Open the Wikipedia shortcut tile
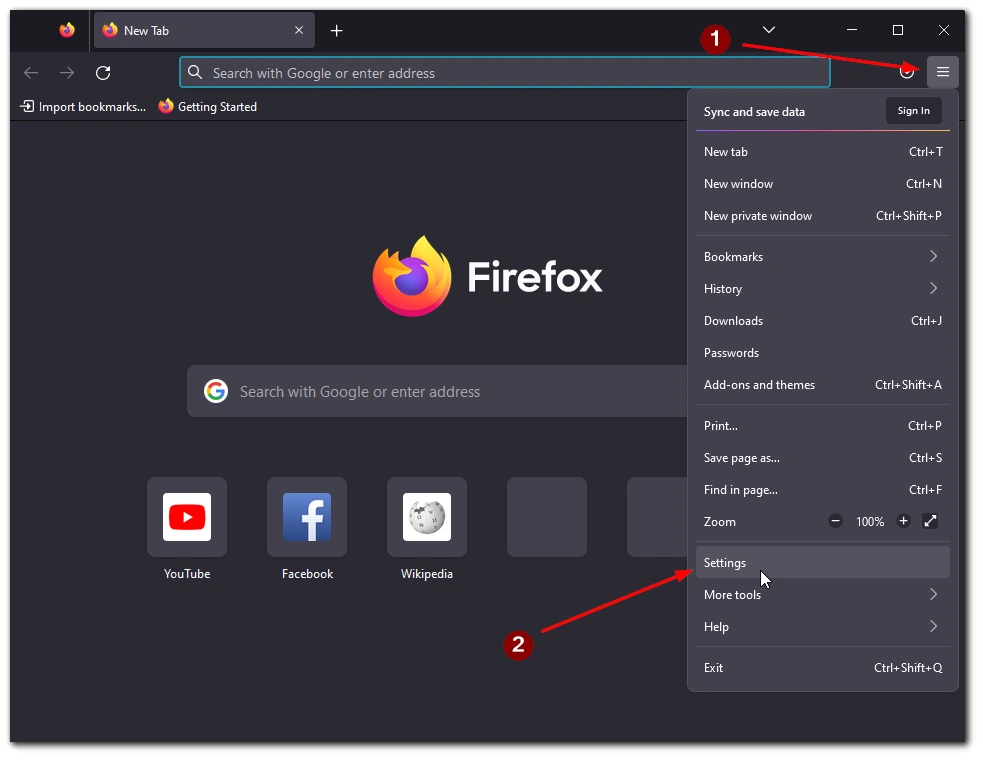 point(426,517)
